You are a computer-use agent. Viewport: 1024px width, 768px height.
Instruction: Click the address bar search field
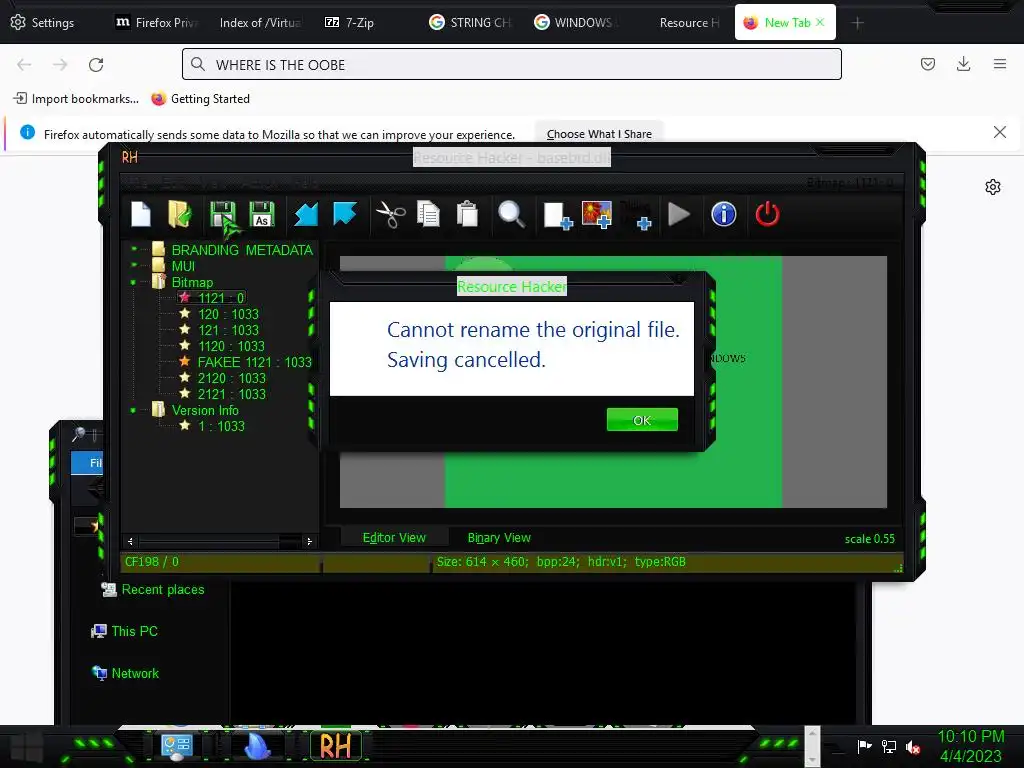pyautogui.click(x=511, y=64)
